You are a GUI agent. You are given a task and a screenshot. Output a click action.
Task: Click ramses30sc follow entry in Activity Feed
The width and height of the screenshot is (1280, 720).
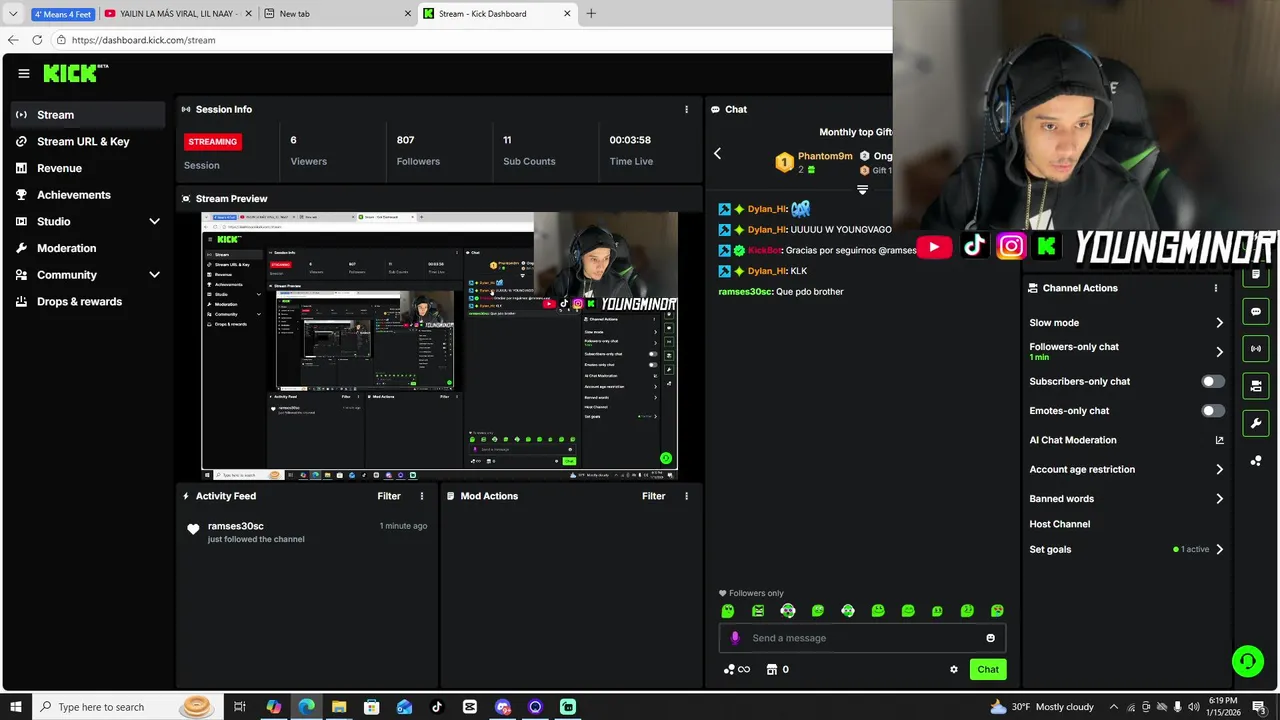click(x=307, y=532)
